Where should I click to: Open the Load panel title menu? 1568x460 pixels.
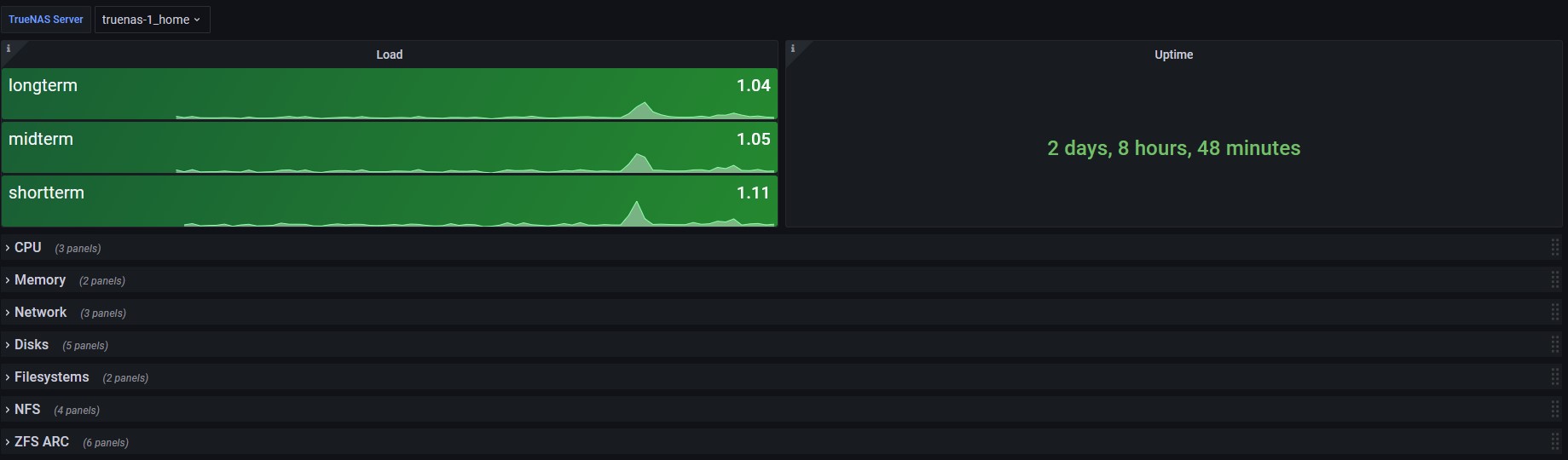(x=390, y=55)
